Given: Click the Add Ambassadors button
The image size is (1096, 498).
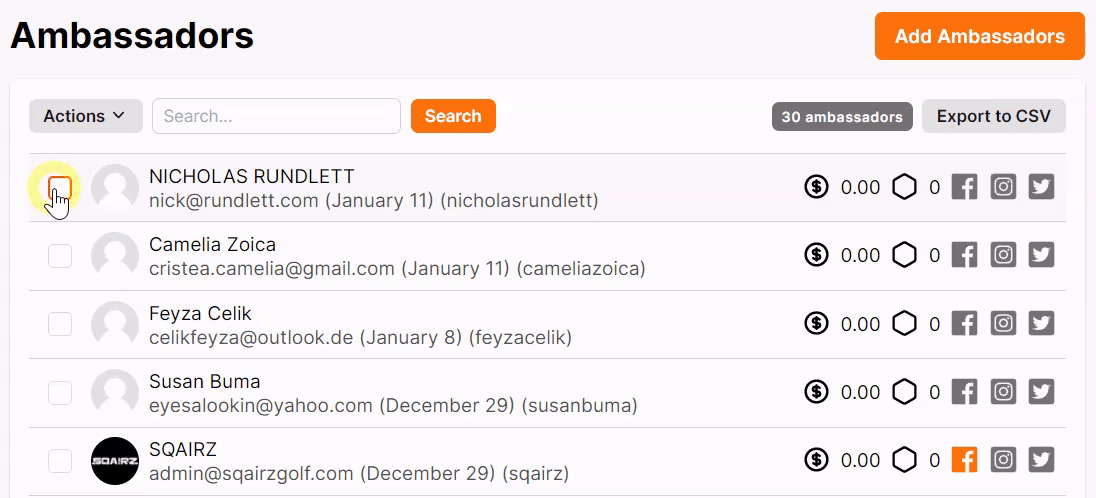Looking at the screenshot, I should 979,36.
